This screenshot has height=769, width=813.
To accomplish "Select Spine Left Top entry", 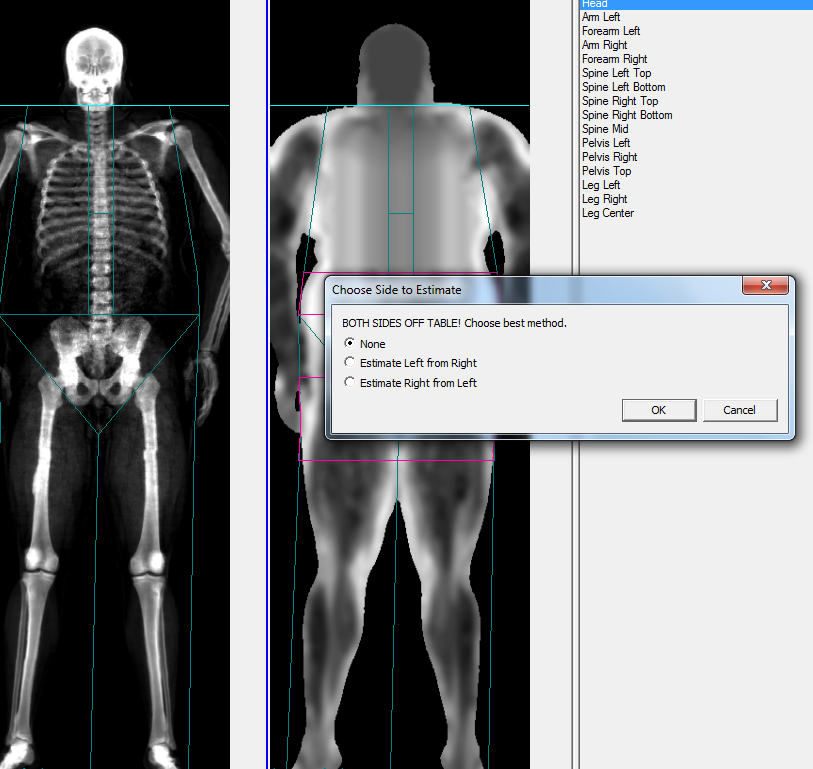I will (616, 73).
